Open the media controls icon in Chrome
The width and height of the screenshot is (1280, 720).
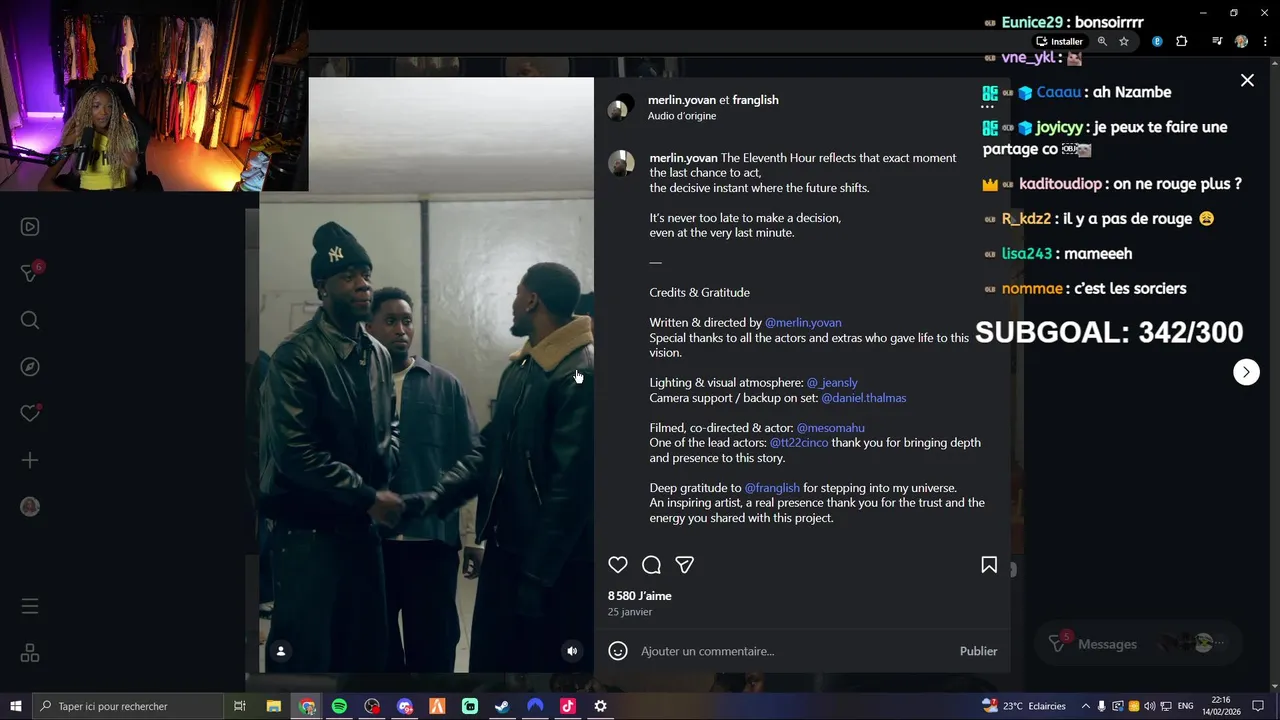1217,41
